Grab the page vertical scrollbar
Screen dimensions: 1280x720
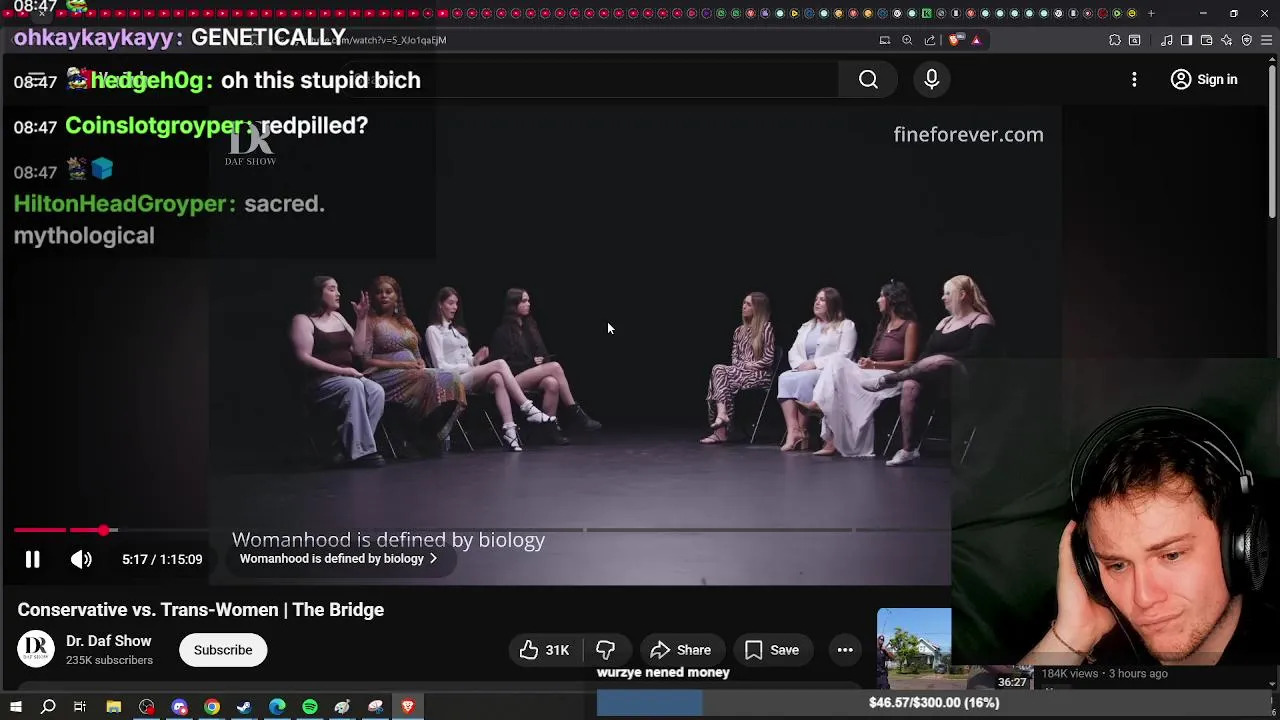tap(1273, 140)
